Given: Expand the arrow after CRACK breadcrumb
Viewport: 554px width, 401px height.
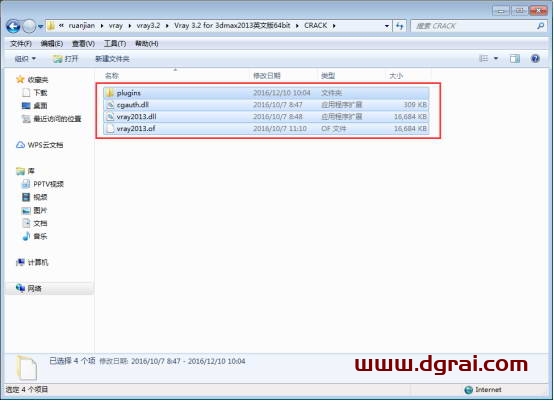Looking at the screenshot, I should (x=334, y=26).
